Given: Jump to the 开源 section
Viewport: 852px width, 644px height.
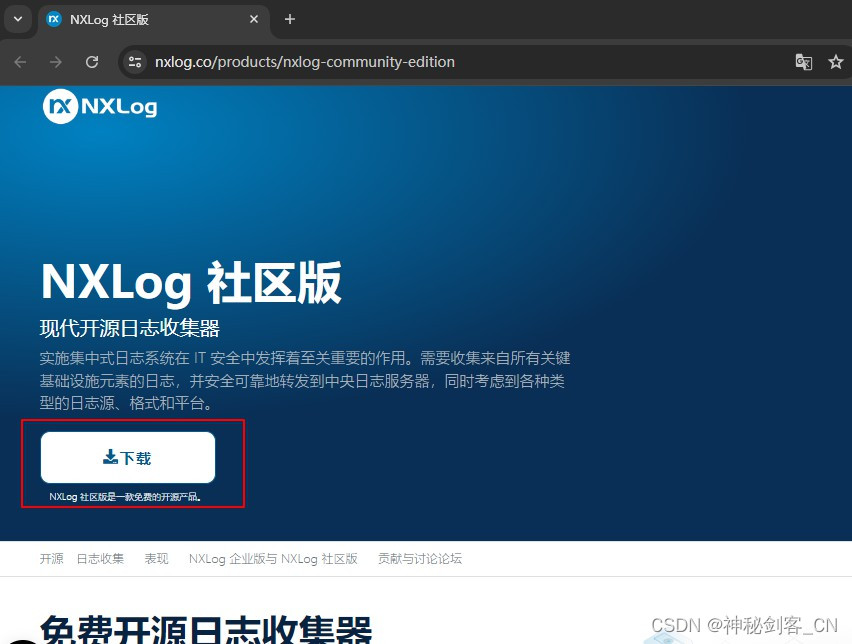Looking at the screenshot, I should pos(52,559).
